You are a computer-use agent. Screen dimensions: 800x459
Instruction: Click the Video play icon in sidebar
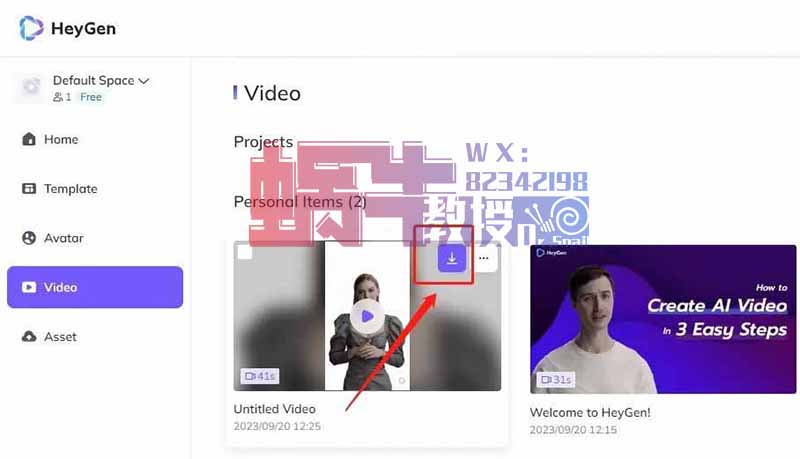point(29,287)
